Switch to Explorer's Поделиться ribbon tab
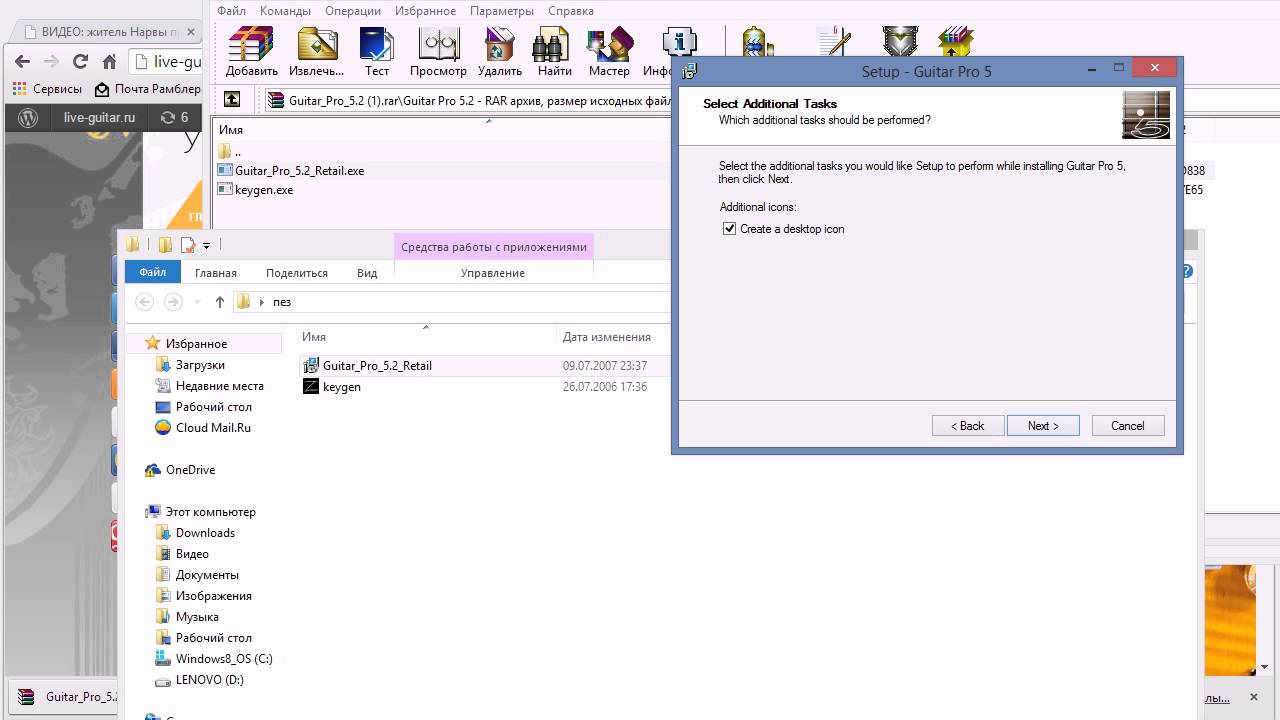Screen dimensions: 1280x720 pos(297,273)
